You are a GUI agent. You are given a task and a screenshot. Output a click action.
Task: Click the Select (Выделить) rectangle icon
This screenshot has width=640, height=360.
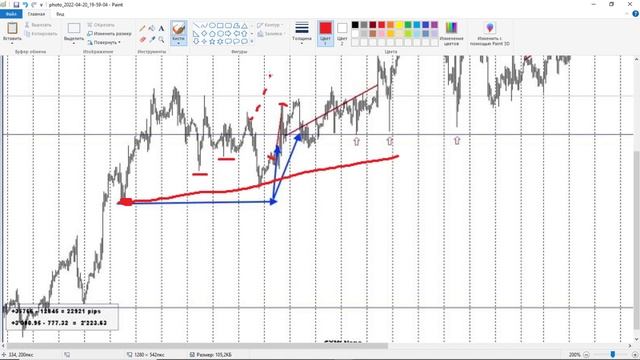coord(74,28)
